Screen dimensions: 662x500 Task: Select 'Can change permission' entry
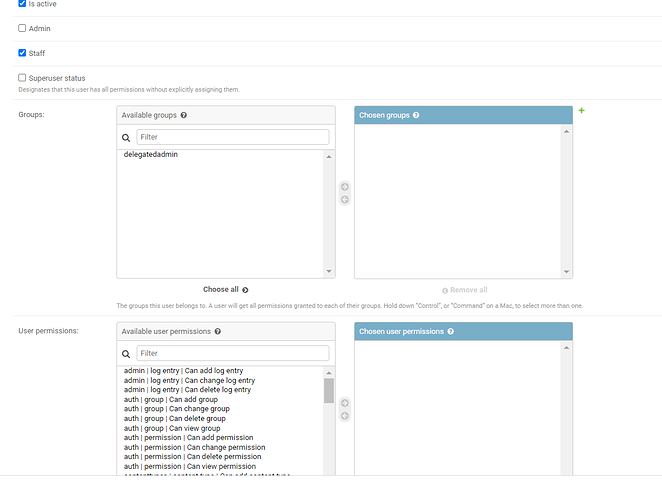pyautogui.click(x=194, y=447)
